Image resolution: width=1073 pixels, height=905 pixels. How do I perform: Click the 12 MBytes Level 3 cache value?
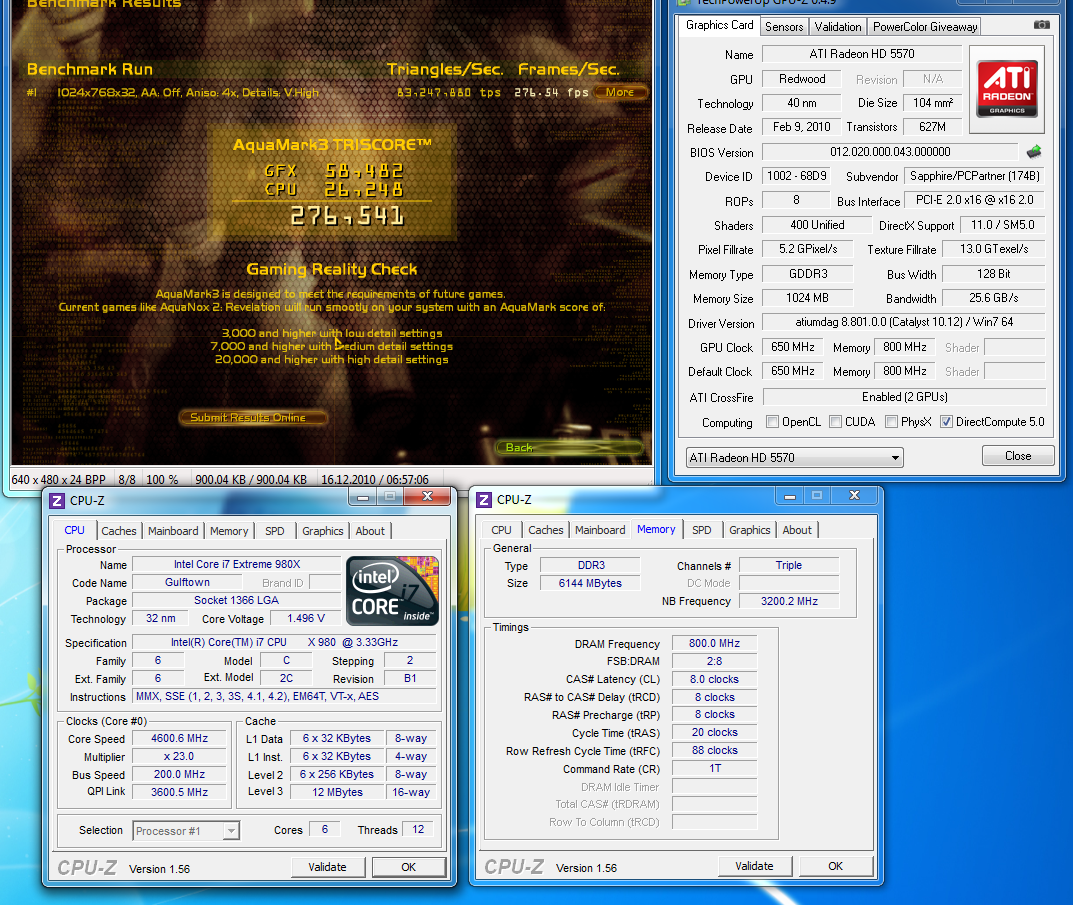point(337,792)
